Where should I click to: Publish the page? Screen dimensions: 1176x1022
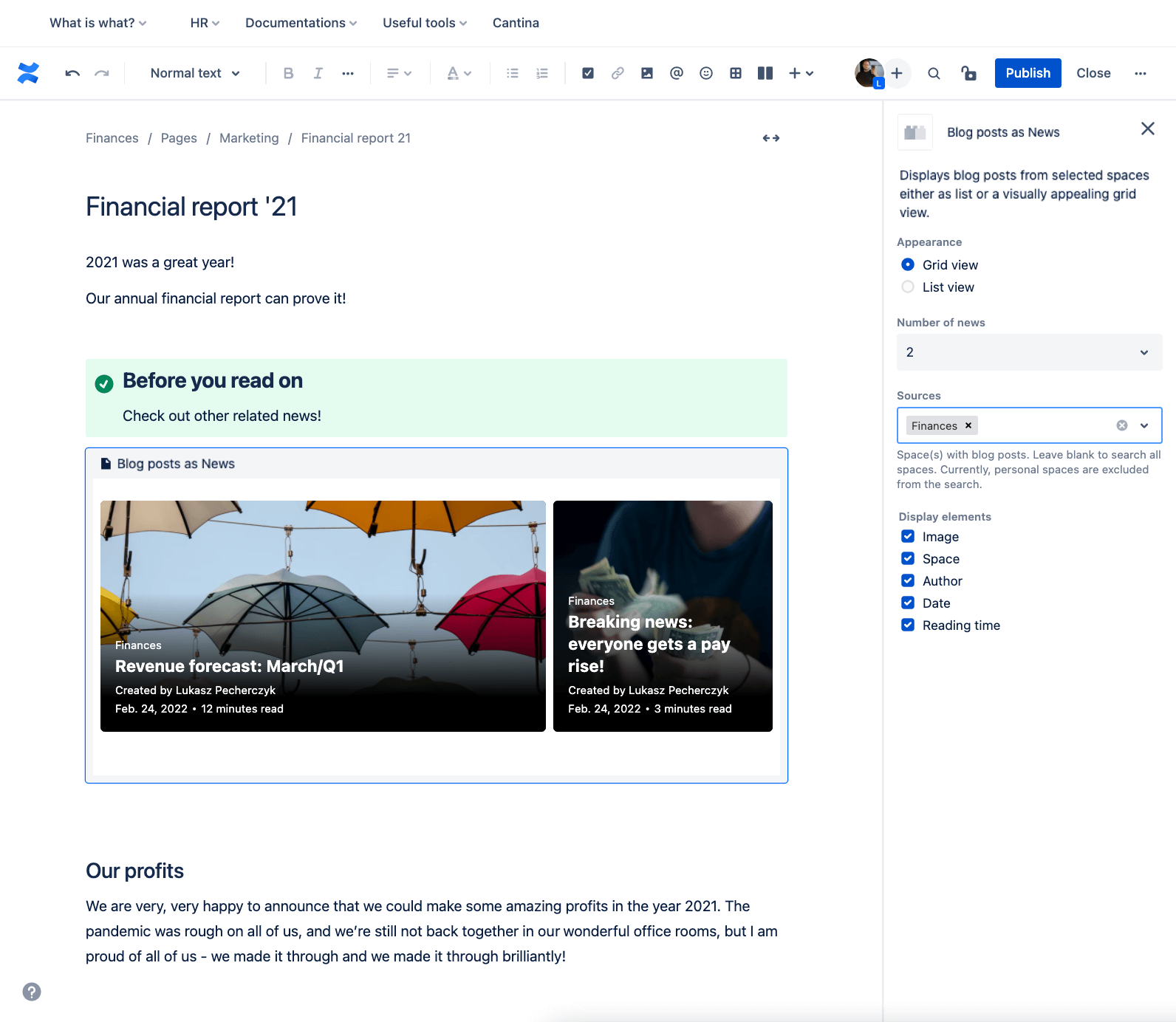[x=1028, y=73]
